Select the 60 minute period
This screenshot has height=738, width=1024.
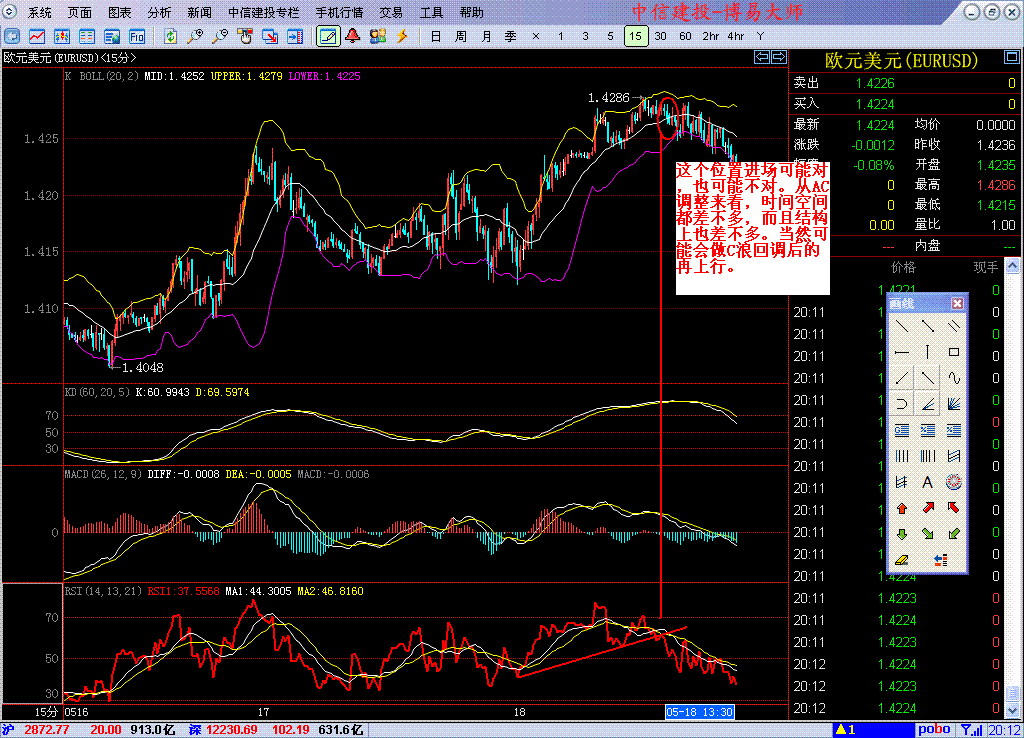[x=685, y=37]
